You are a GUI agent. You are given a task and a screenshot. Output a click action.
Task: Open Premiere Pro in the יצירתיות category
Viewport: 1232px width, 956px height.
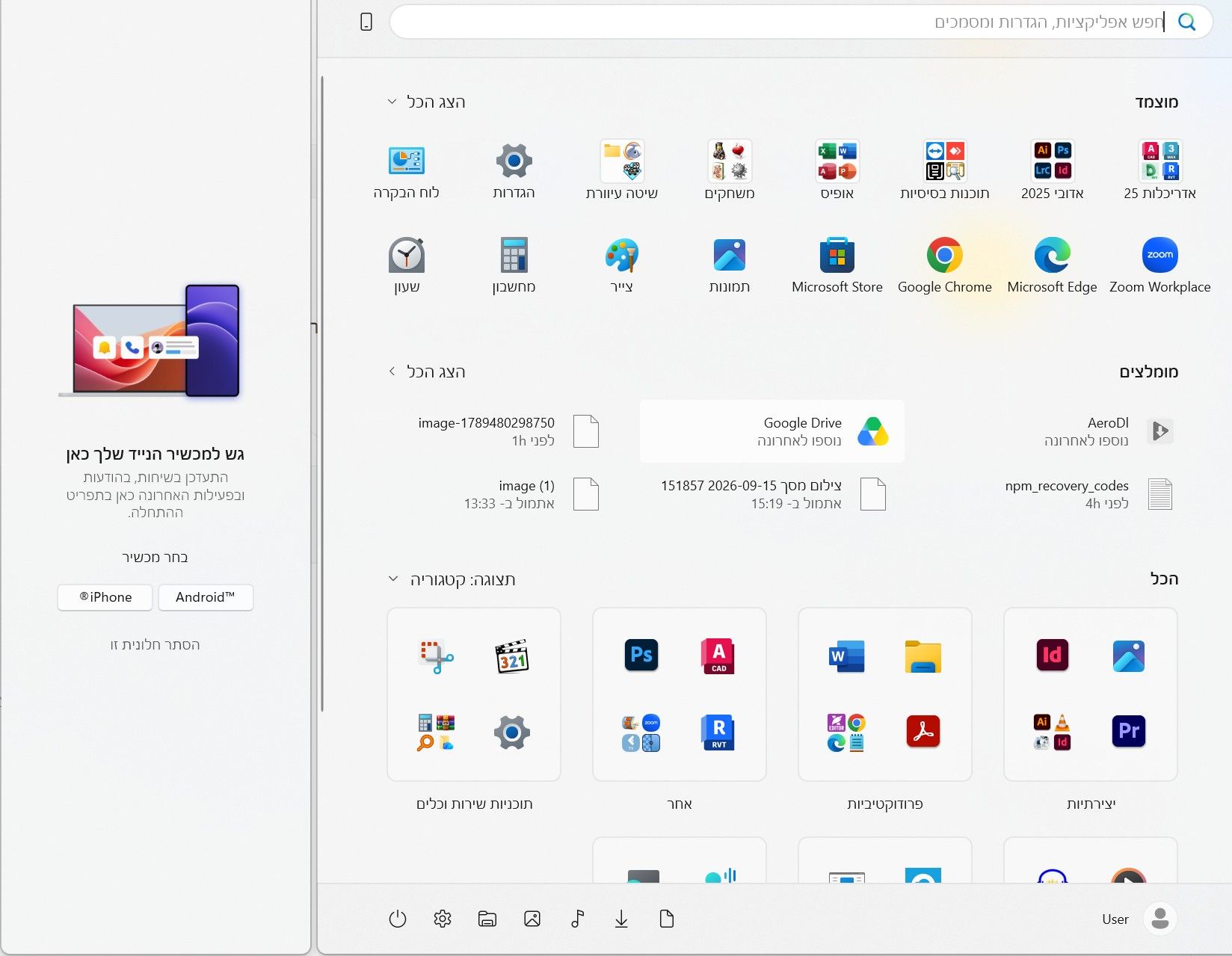point(1129,732)
